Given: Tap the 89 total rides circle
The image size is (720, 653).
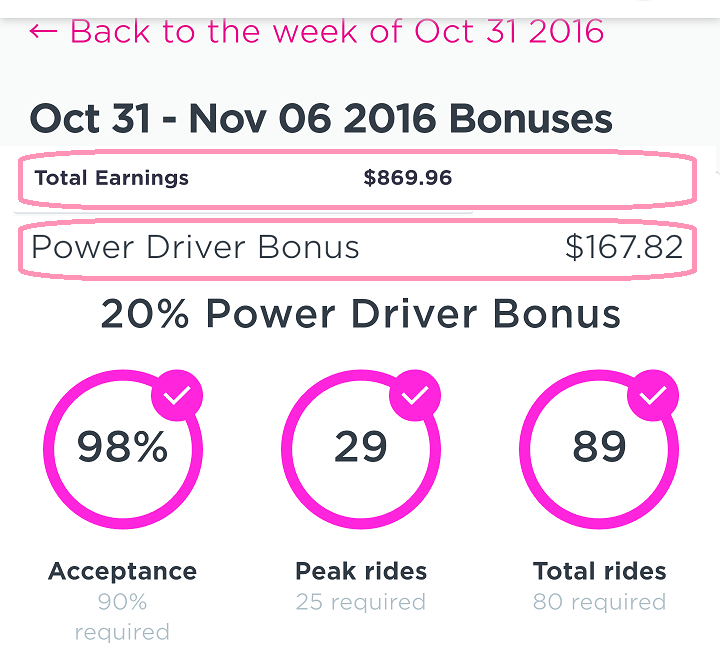Looking at the screenshot, I should pyautogui.click(x=599, y=448).
